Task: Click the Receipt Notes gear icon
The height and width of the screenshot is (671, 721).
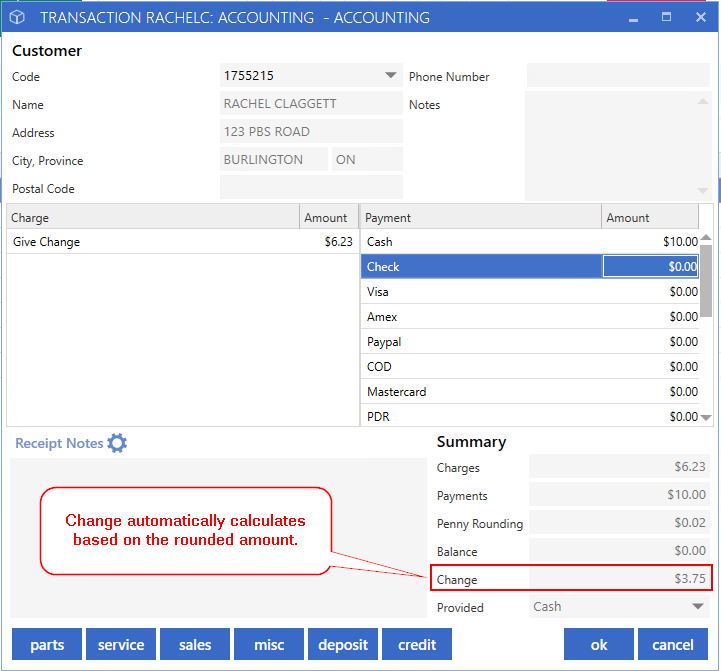Action: [x=117, y=443]
